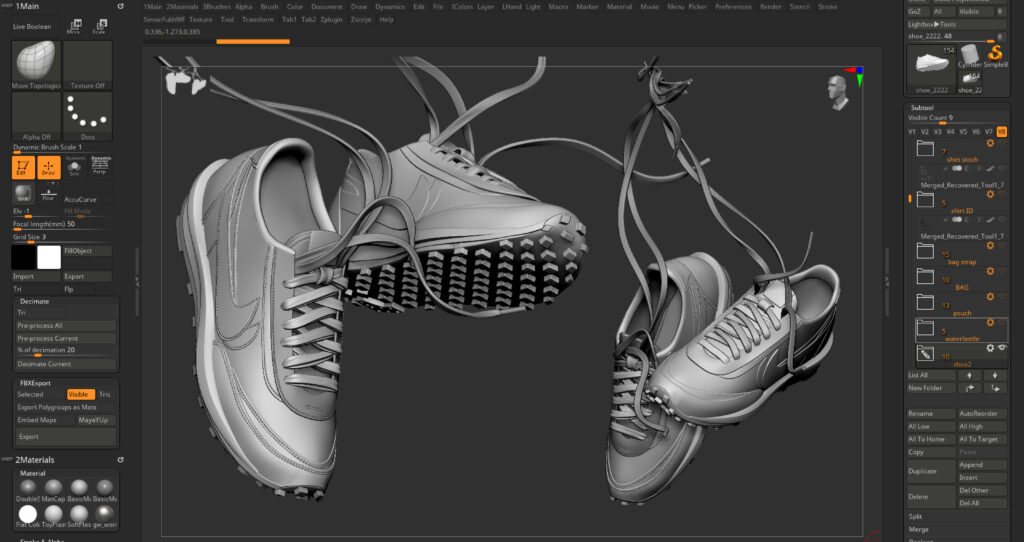
Task: Click the AutoReorder button
Action: pyautogui.click(x=982, y=413)
